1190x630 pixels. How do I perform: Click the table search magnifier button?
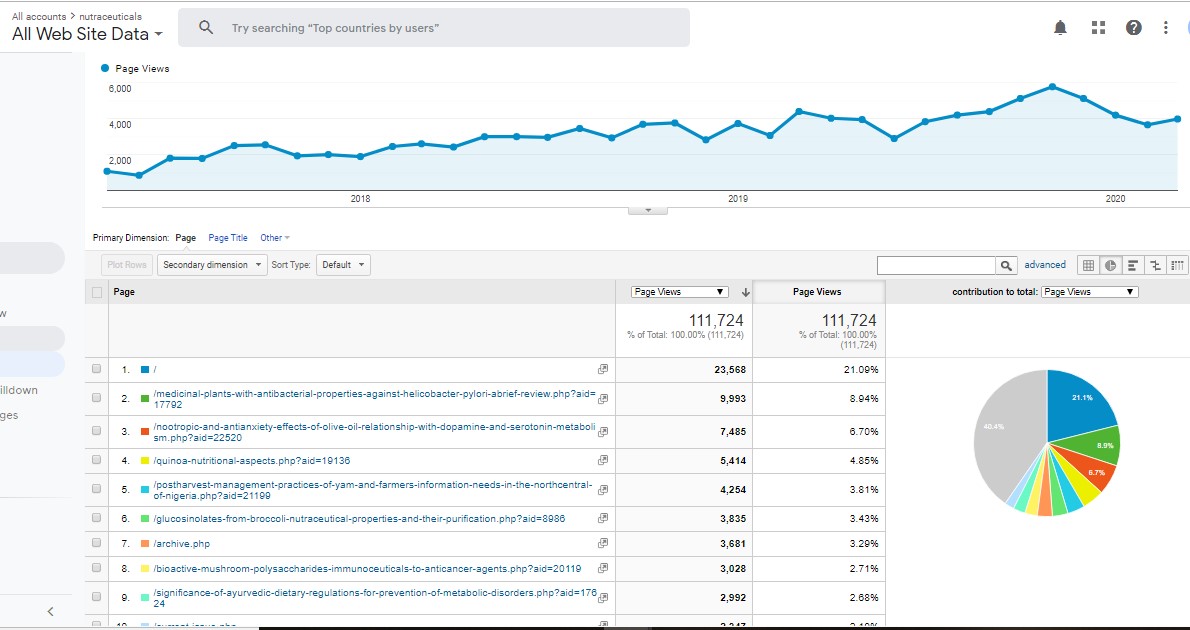tap(1006, 265)
